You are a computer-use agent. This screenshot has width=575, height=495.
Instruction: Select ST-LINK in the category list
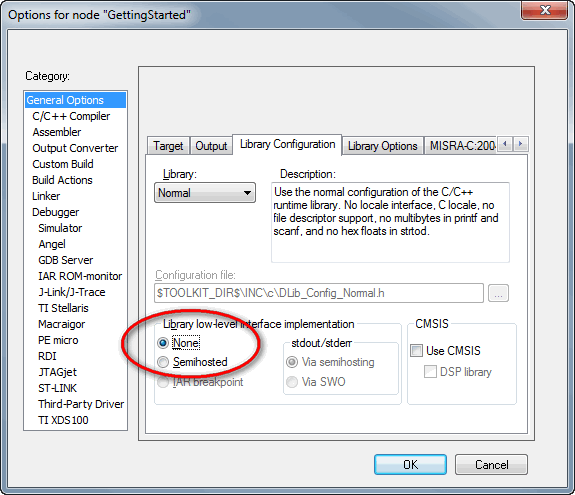[x=58, y=388]
